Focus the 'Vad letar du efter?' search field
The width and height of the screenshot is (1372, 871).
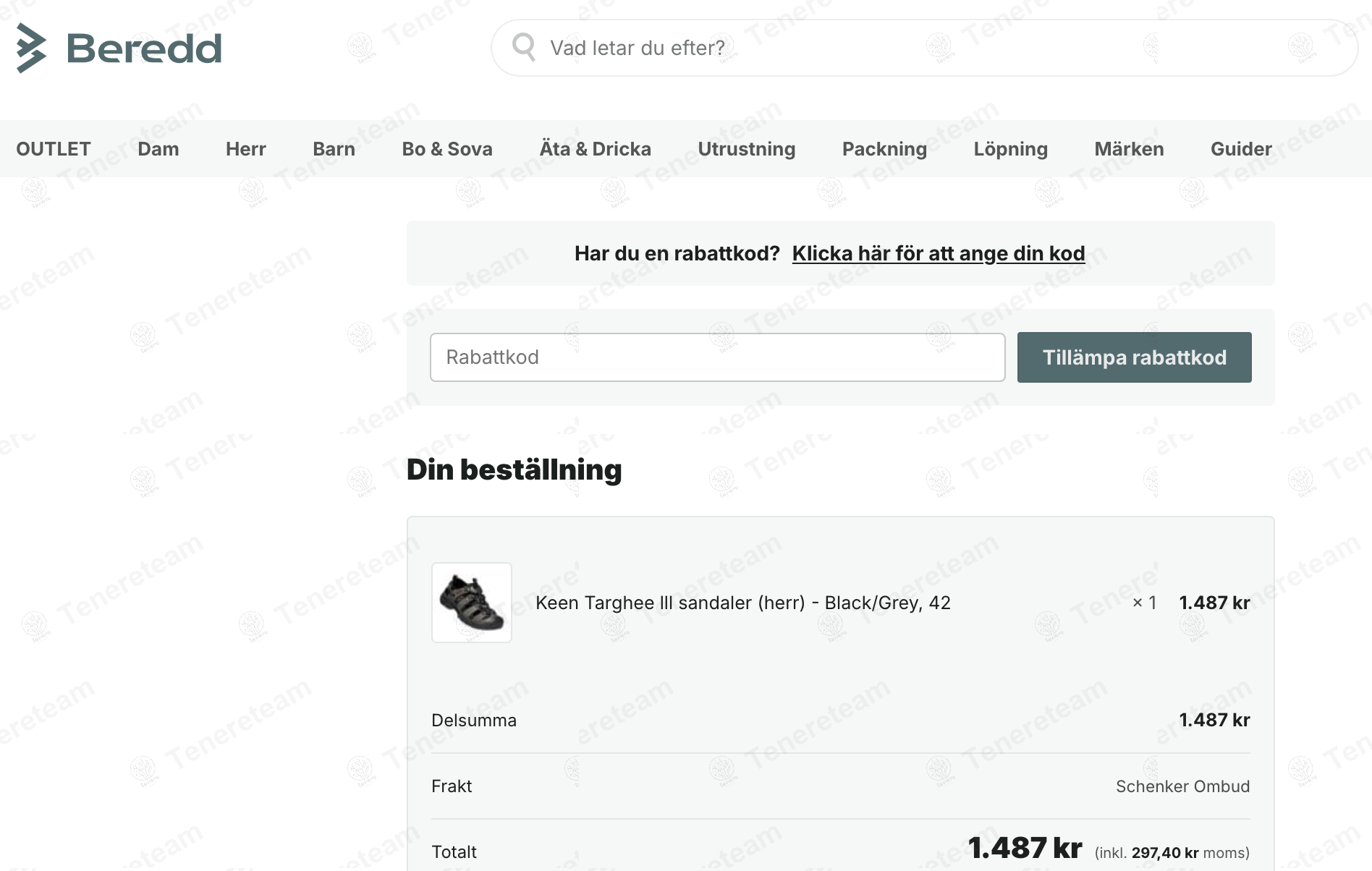coord(925,48)
